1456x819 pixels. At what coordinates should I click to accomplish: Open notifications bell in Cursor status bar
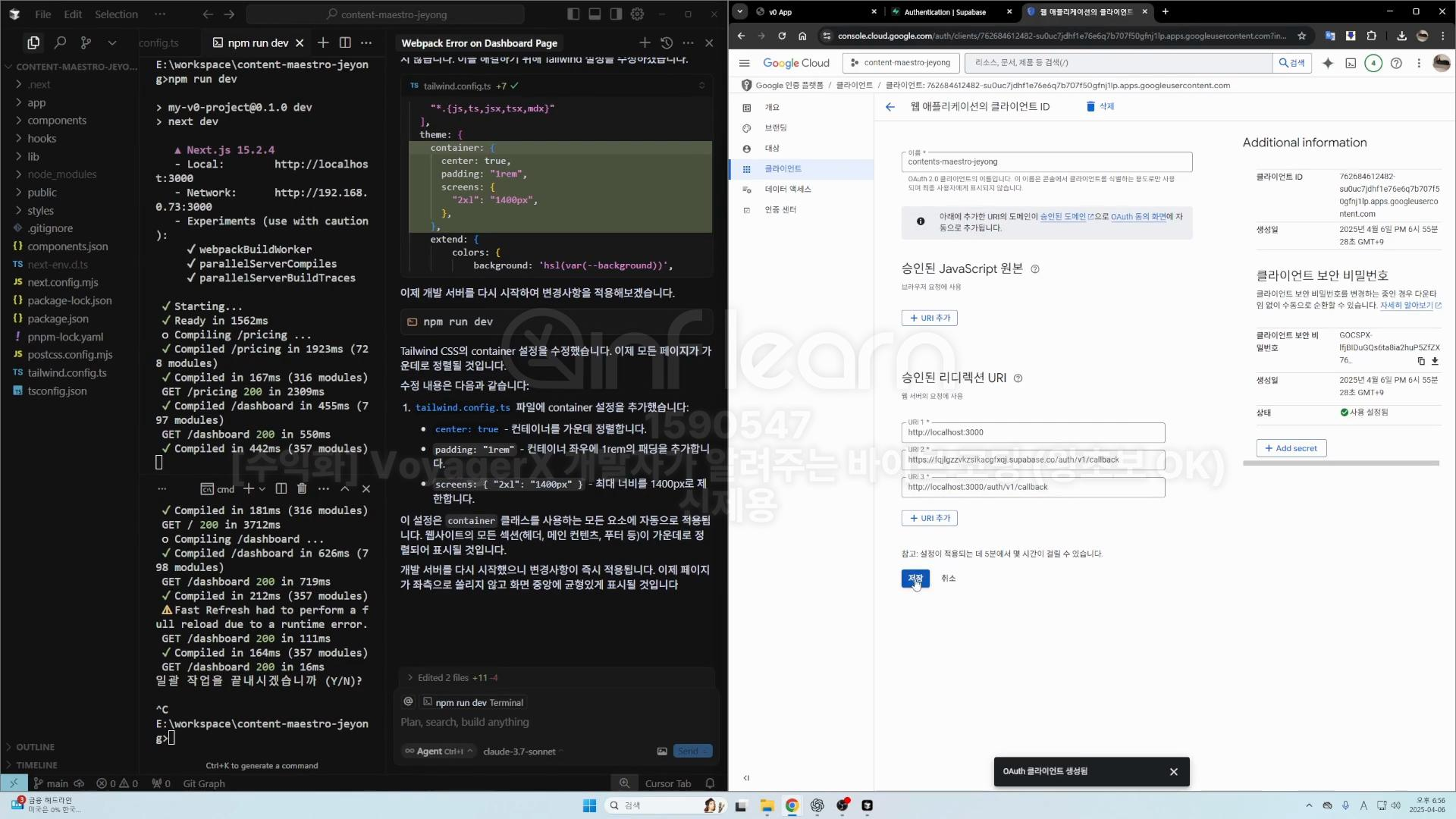pyautogui.click(x=710, y=783)
